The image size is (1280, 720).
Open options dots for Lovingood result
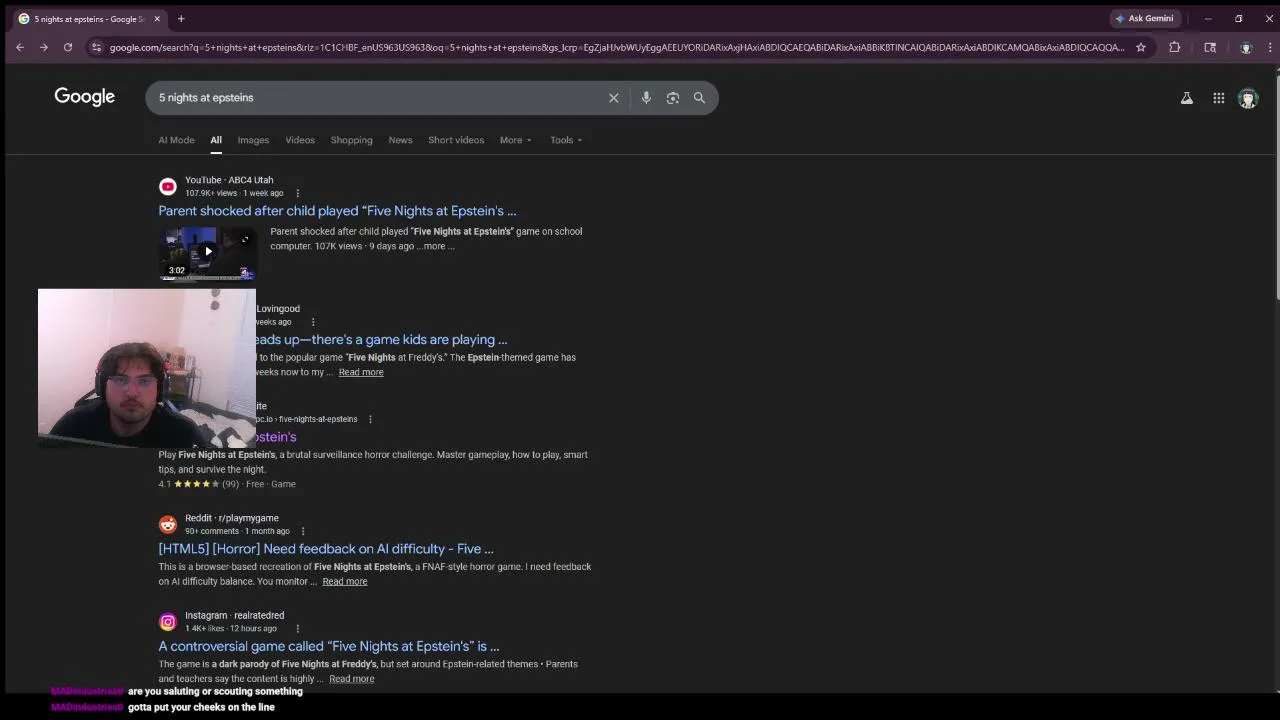click(313, 322)
